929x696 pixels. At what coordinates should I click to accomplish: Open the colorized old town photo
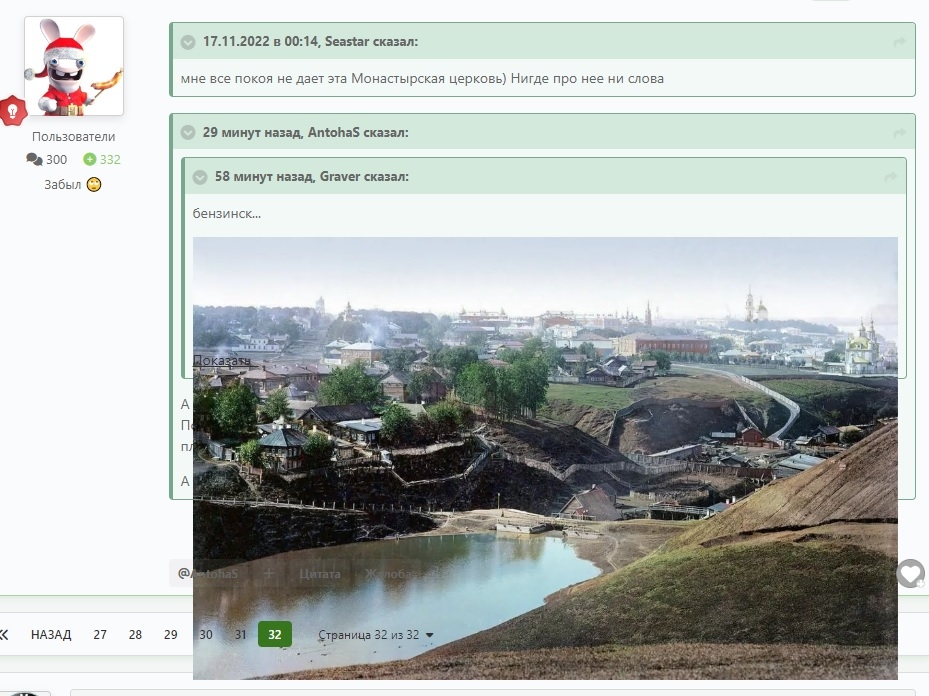pyautogui.click(x=545, y=458)
